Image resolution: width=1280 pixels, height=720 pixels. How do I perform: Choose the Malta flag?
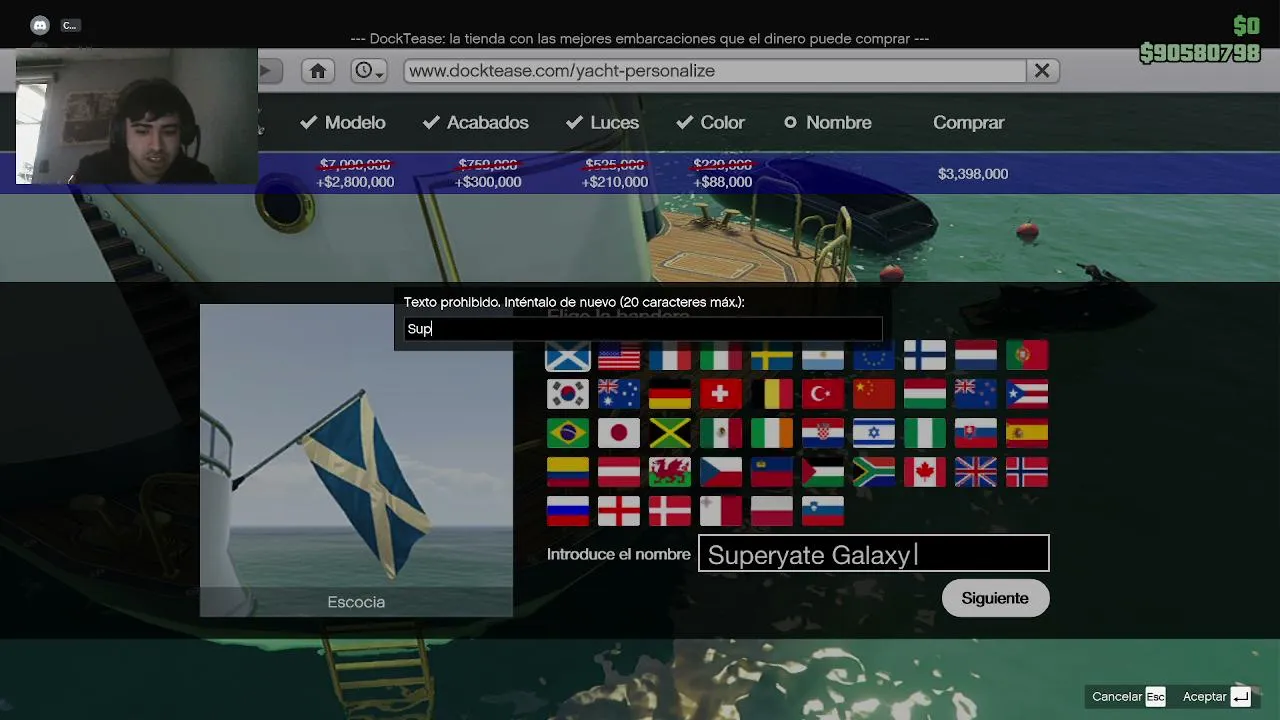pyautogui.click(x=721, y=511)
